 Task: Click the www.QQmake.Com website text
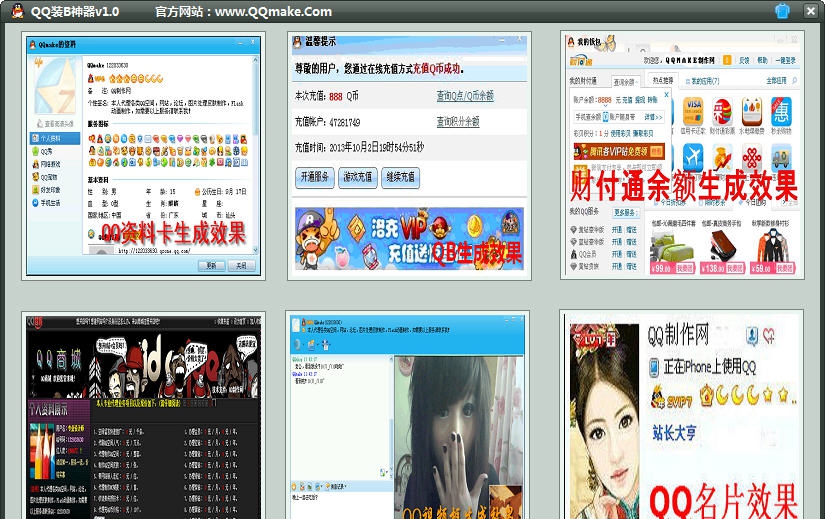(x=273, y=12)
